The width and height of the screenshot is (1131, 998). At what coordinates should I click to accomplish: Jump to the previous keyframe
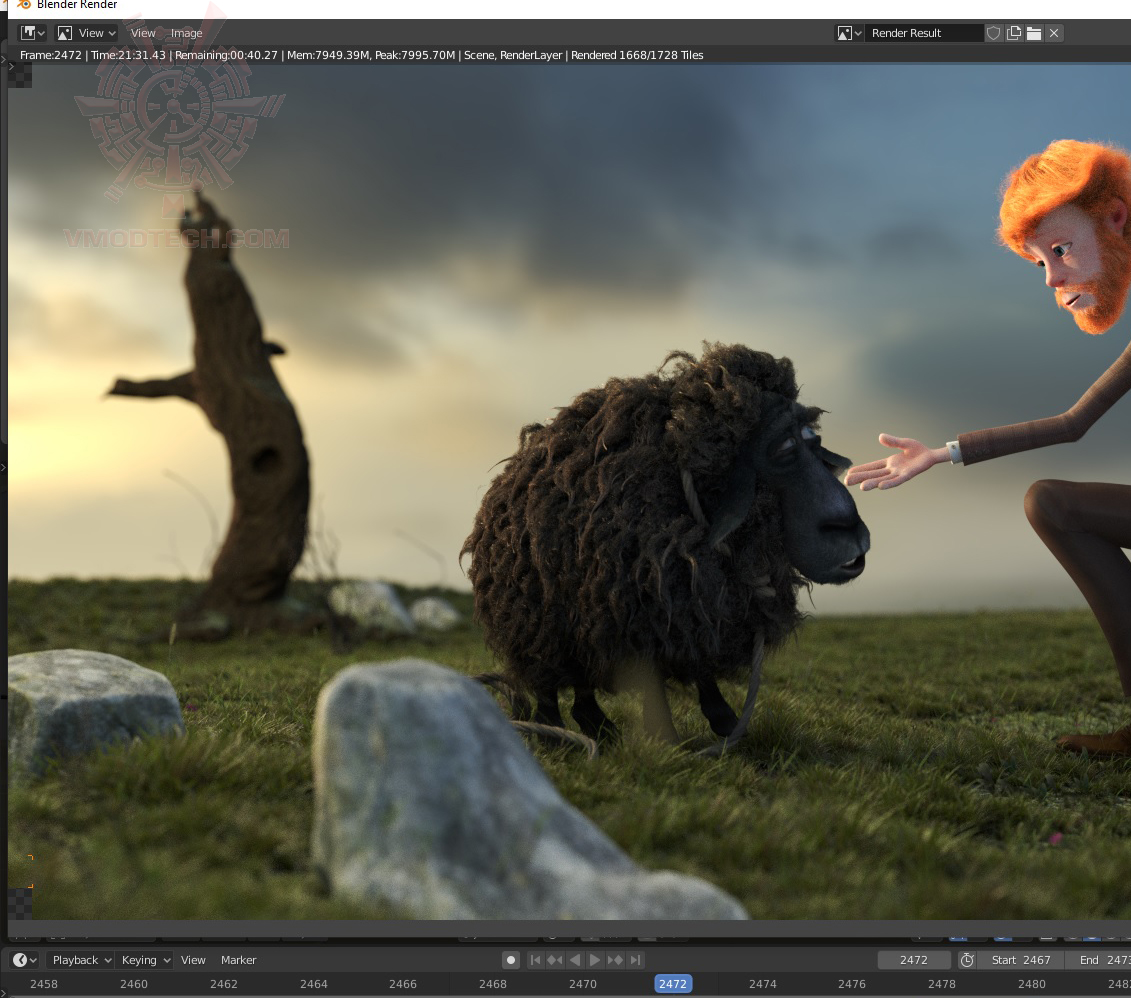click(555, 960)
